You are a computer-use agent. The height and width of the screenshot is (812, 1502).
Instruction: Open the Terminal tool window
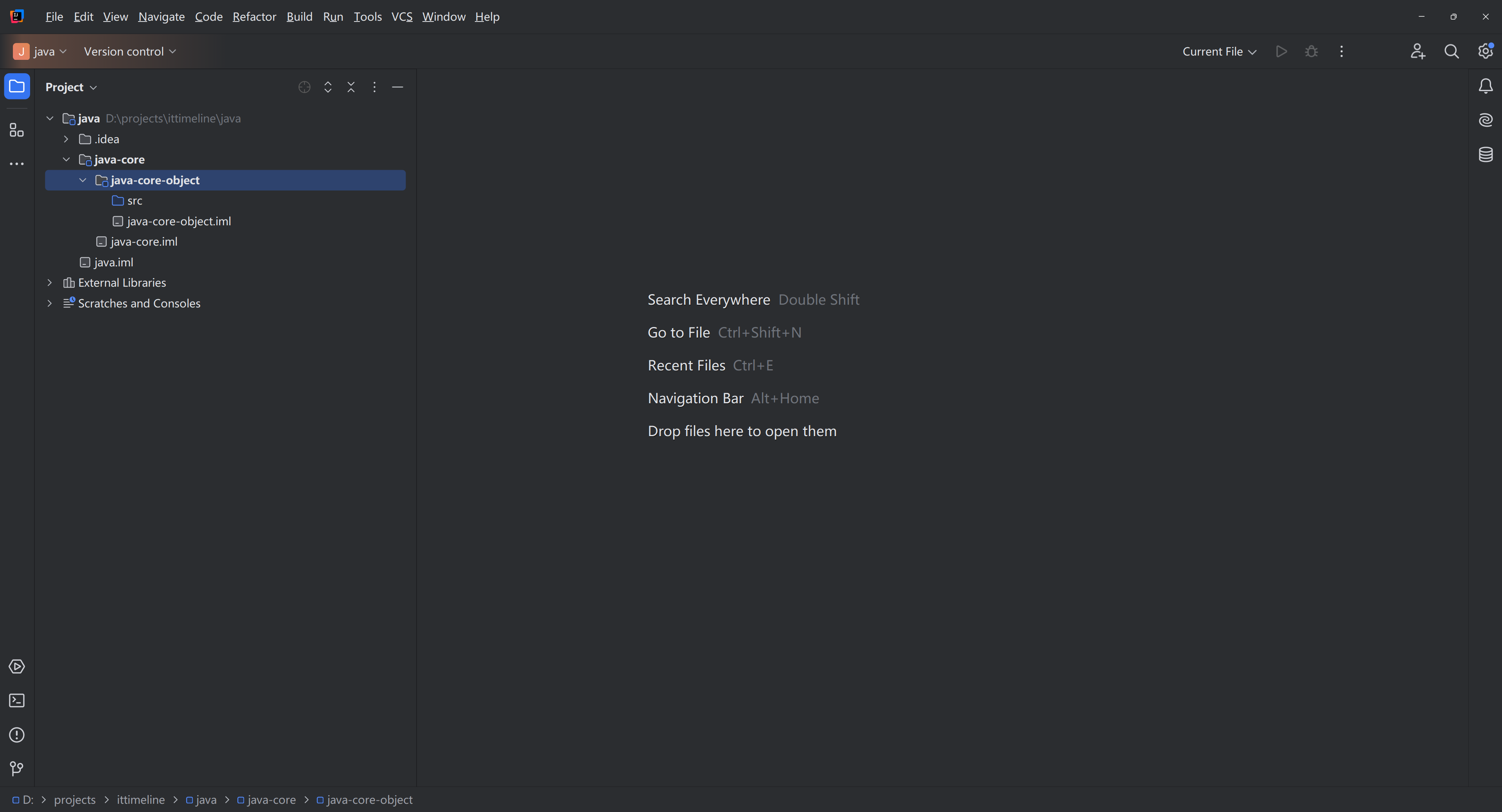point(16,701)
